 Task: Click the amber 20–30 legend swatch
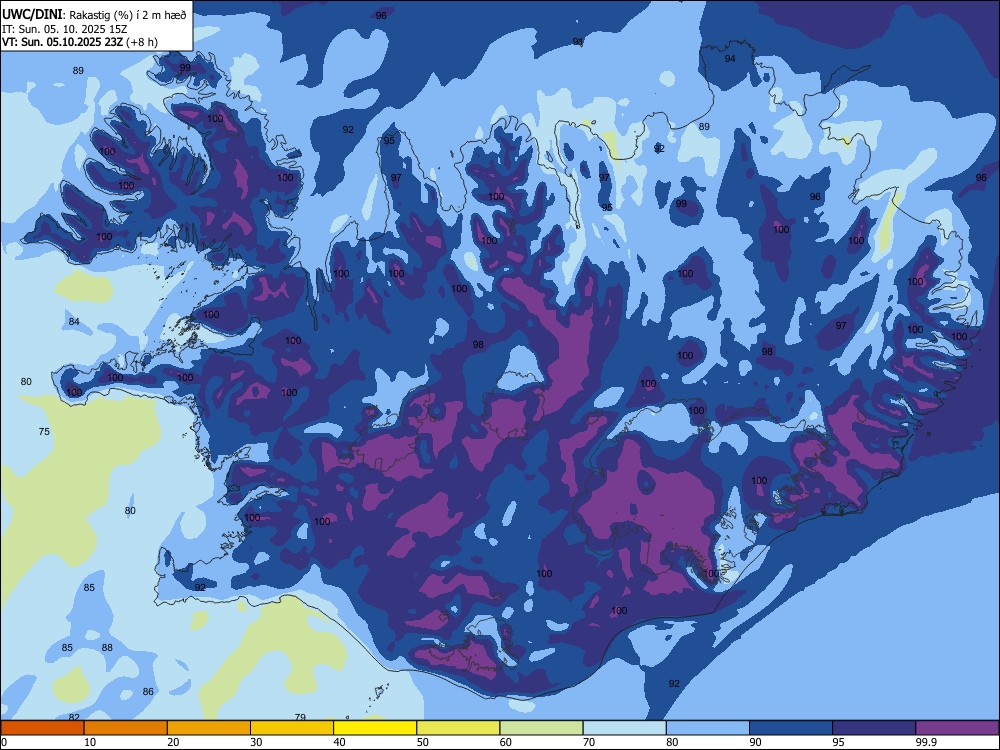point(209,728)
